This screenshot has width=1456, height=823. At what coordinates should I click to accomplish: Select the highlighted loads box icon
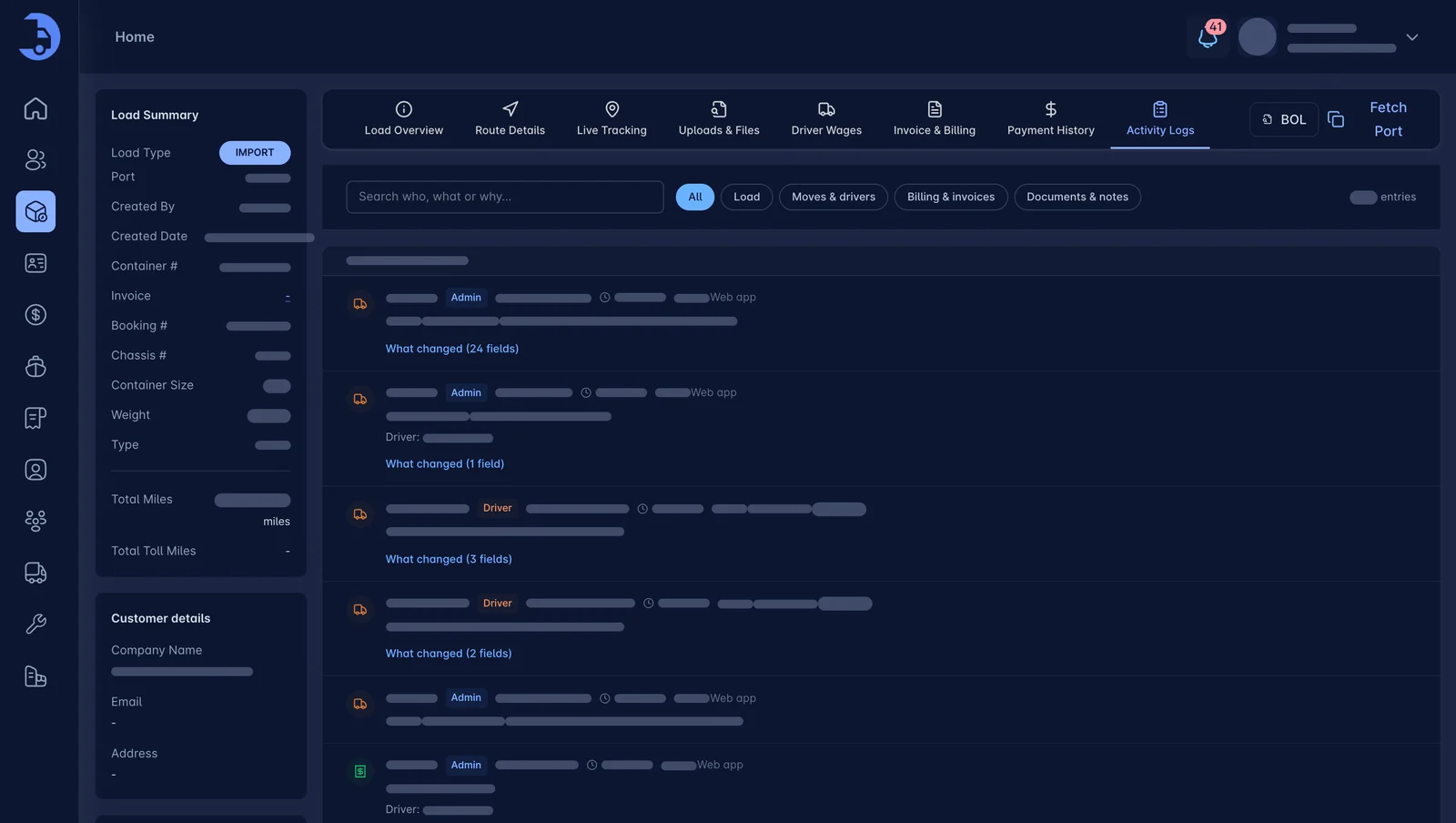click(x=35, y=211)
